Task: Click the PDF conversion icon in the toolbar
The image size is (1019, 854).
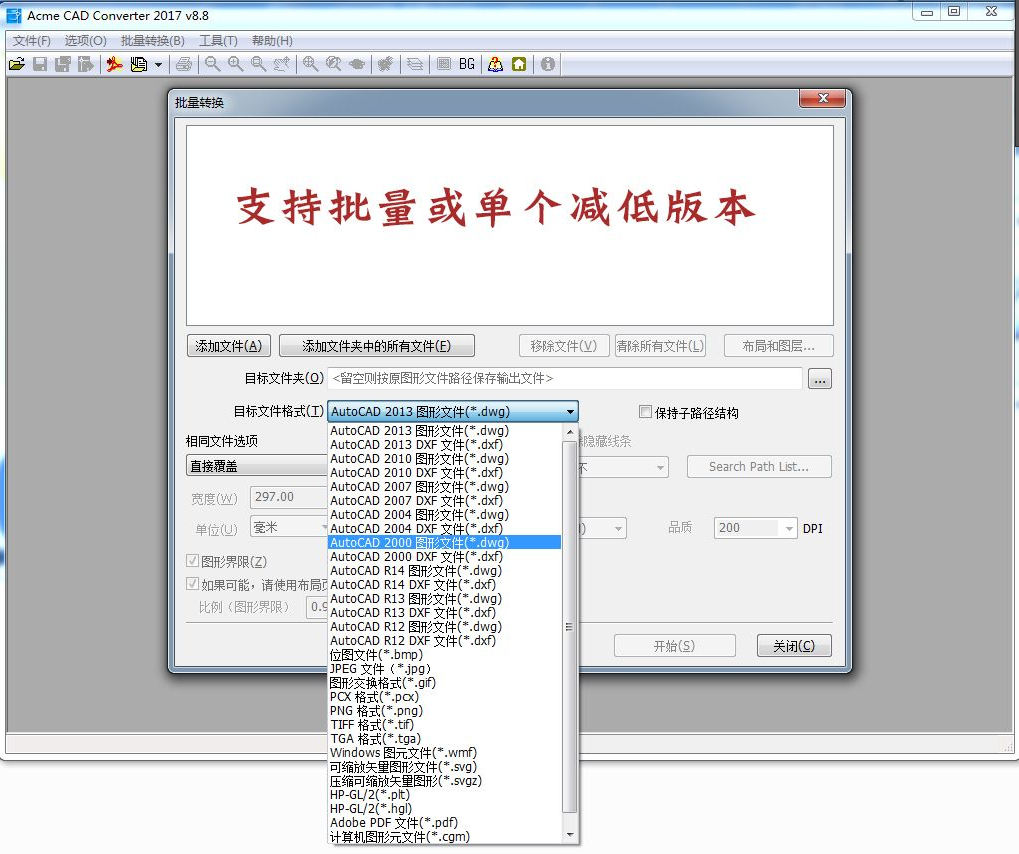Action: (x=113, y=64)
